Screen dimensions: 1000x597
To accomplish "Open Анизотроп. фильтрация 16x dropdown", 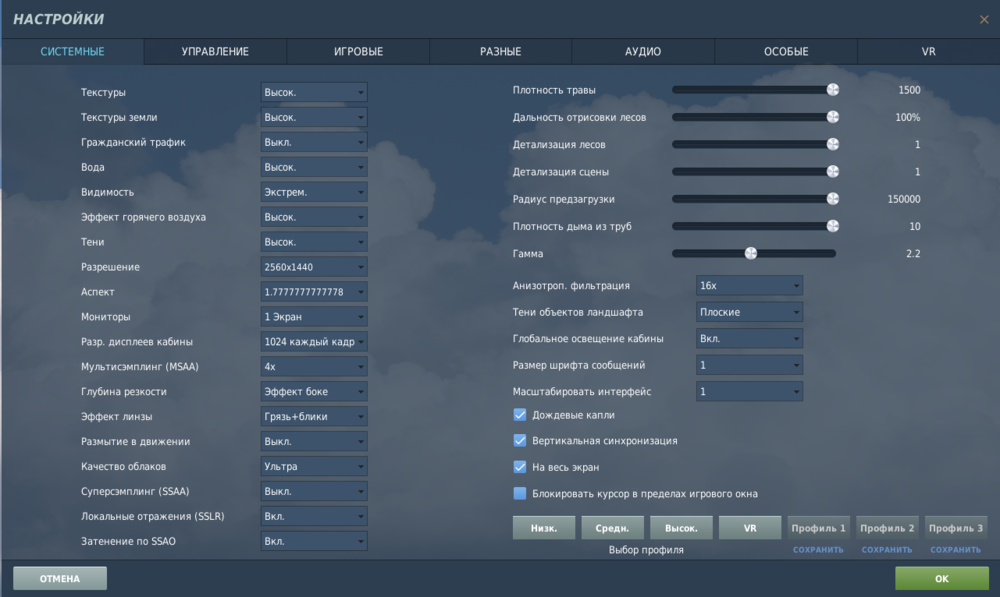I will coord(749,285).
